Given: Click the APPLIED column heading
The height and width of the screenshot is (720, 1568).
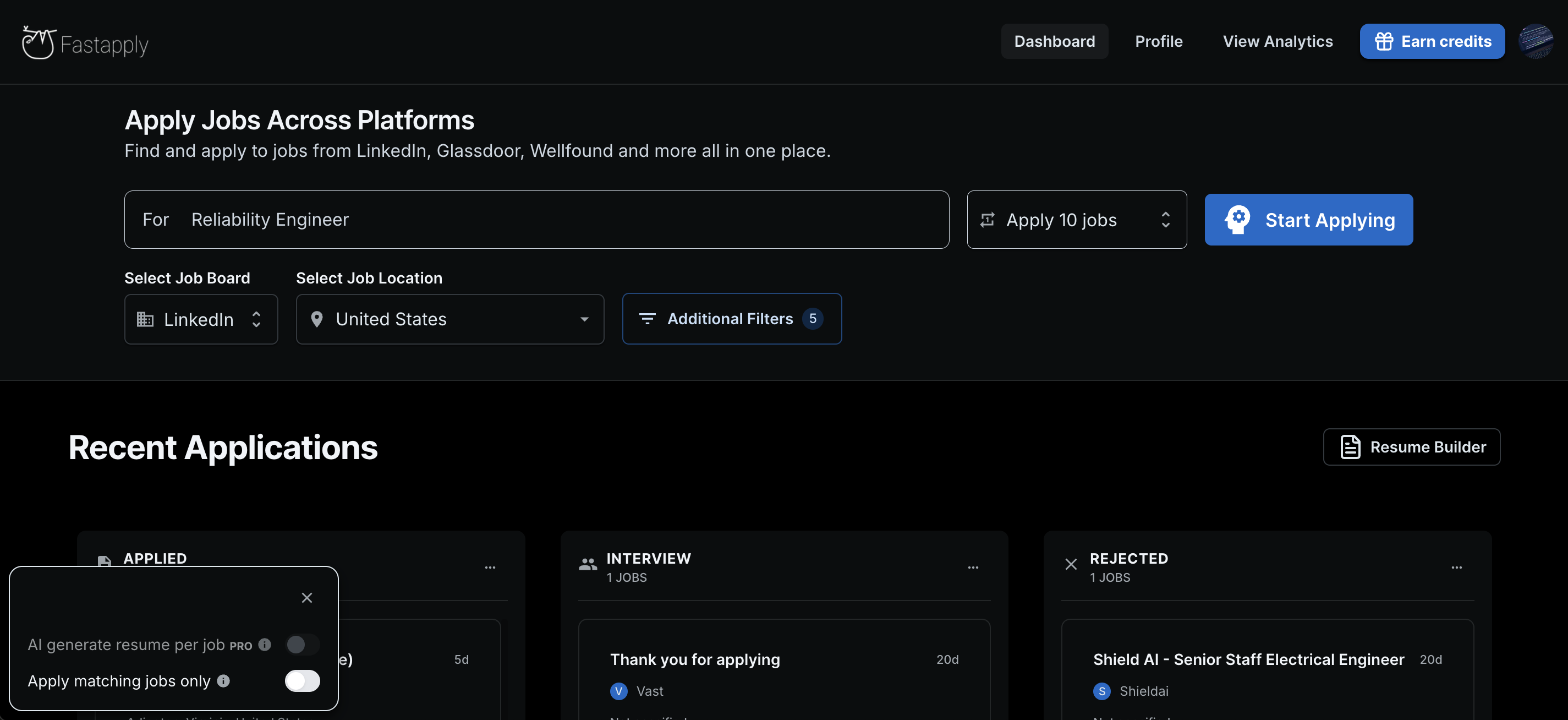Looking at the screenshot, I should pyautogui.click(x=155, y=559).
